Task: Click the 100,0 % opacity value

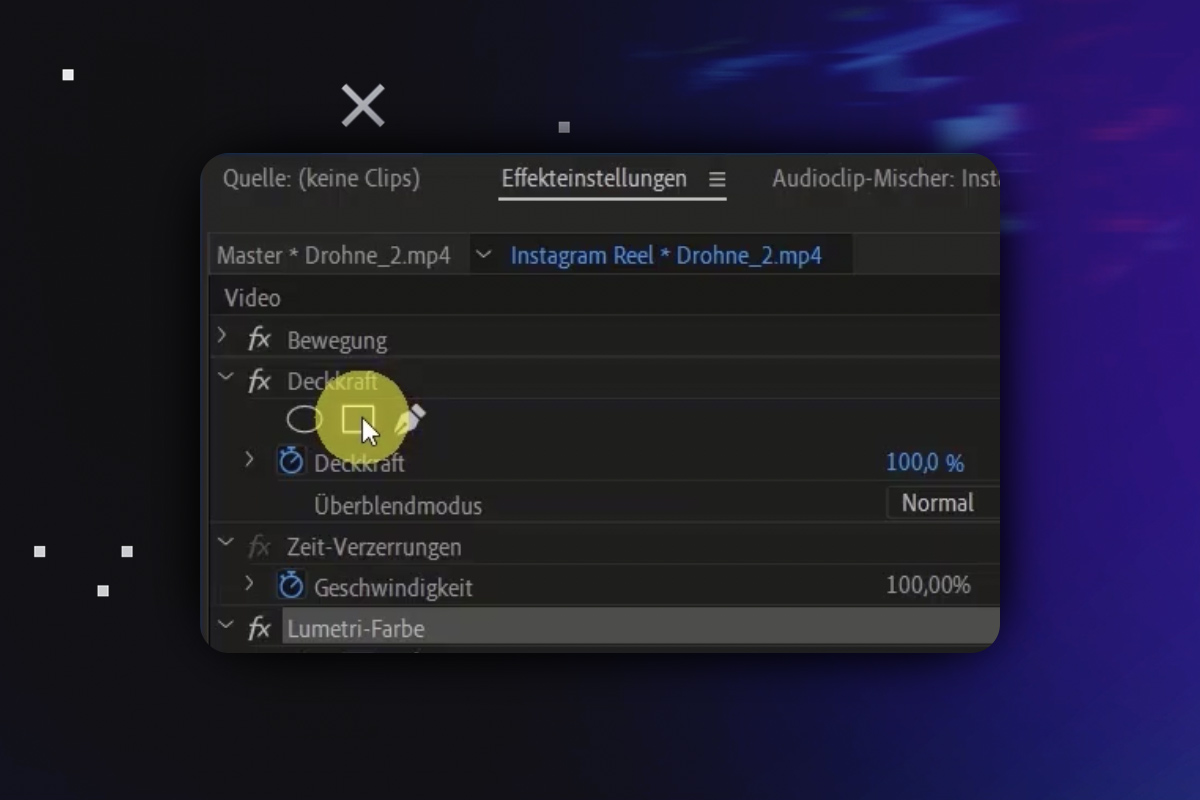Action: (x=925, y=463)
